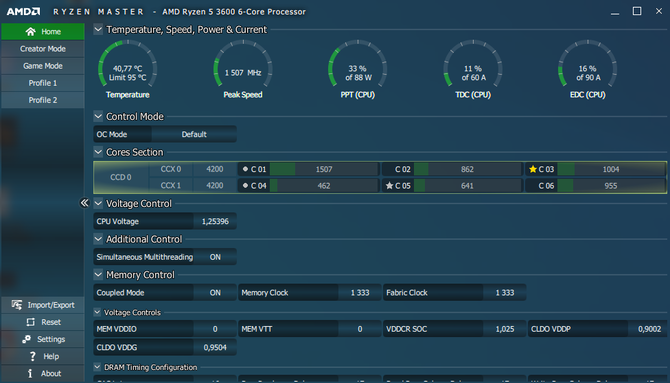Open About
The width and height of the screenshot is (670, 383).
click(x=43, y=373)
